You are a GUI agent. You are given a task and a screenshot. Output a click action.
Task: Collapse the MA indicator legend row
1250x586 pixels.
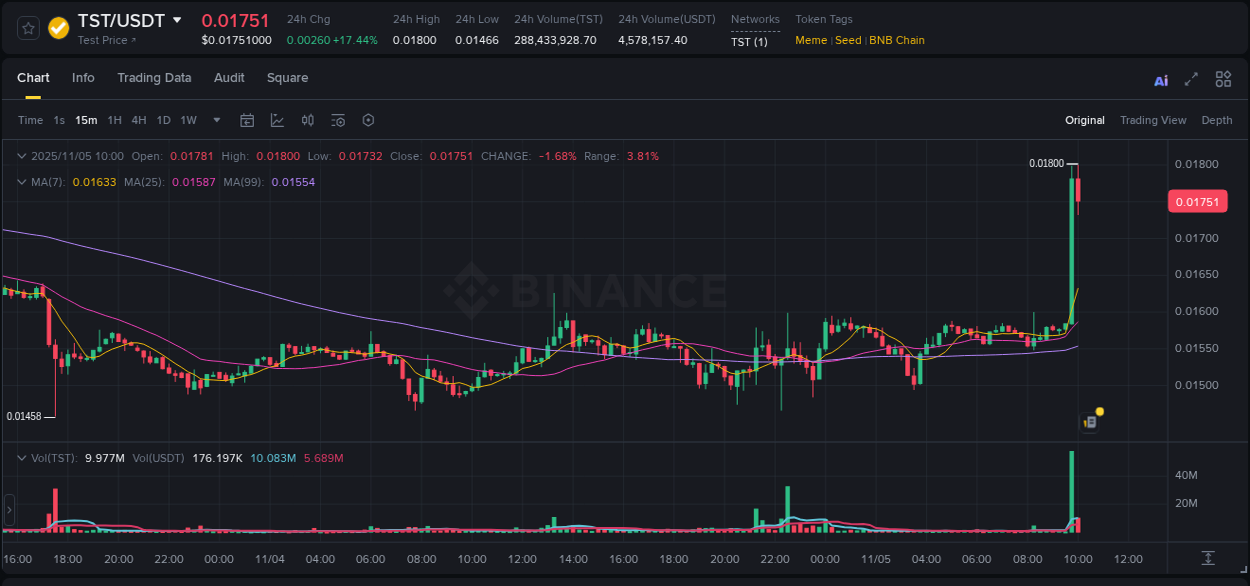22,182
